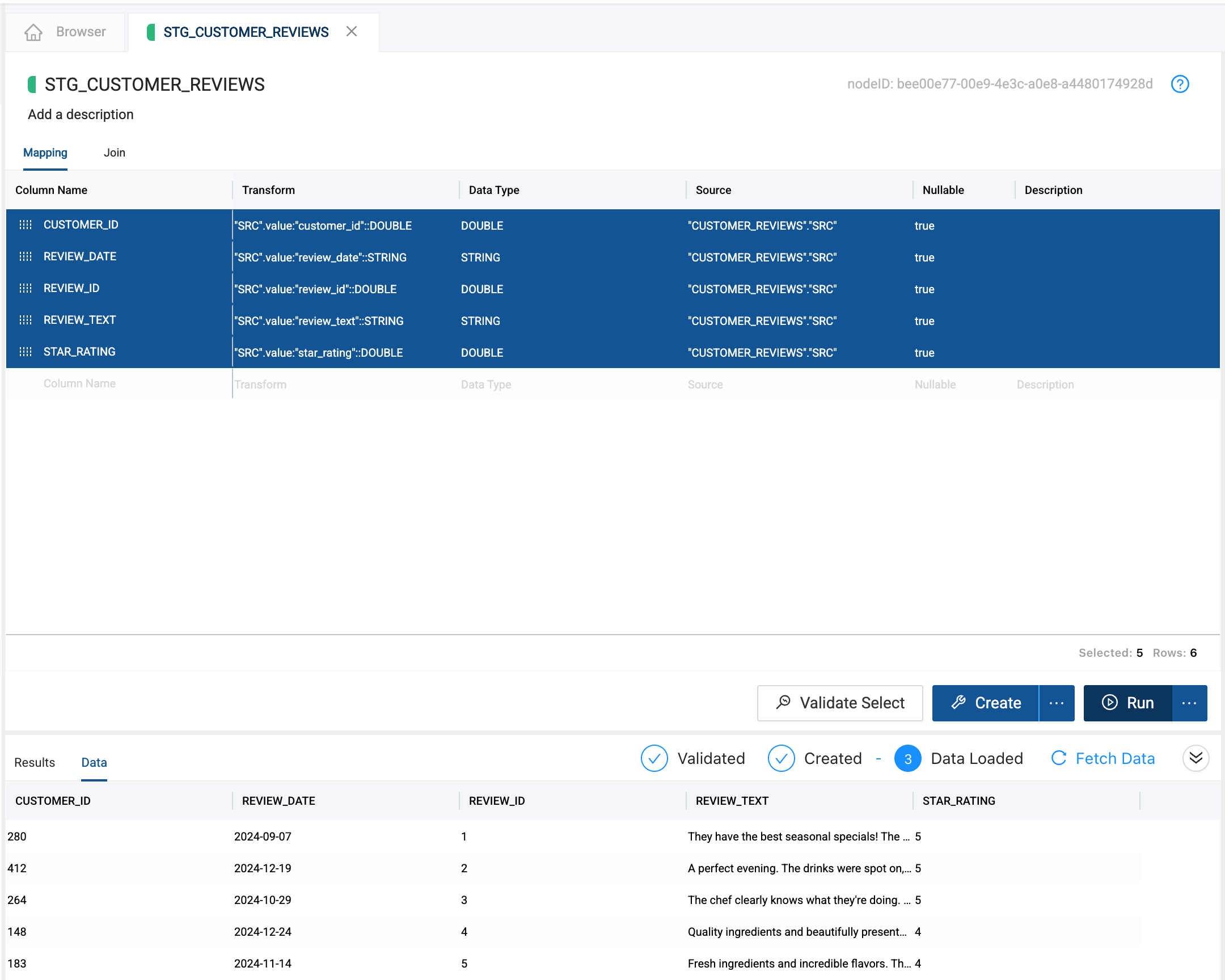Click the help question mark icon
1225x980 pixels.
pos(1180,84)
